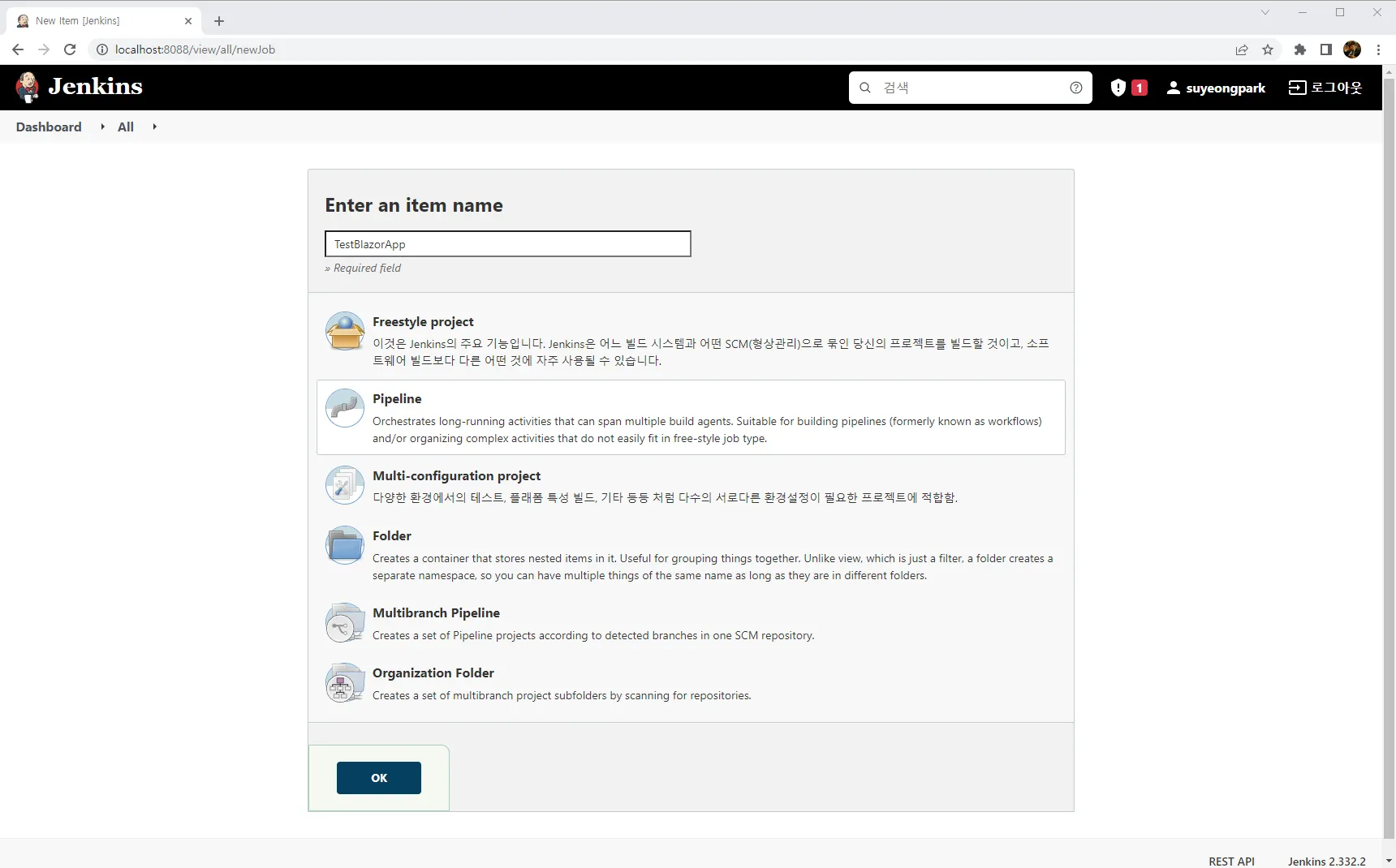Viewport: 1396px width, 868px height.
Task: Click the localhost address bar URL
Action: [195, 49]
